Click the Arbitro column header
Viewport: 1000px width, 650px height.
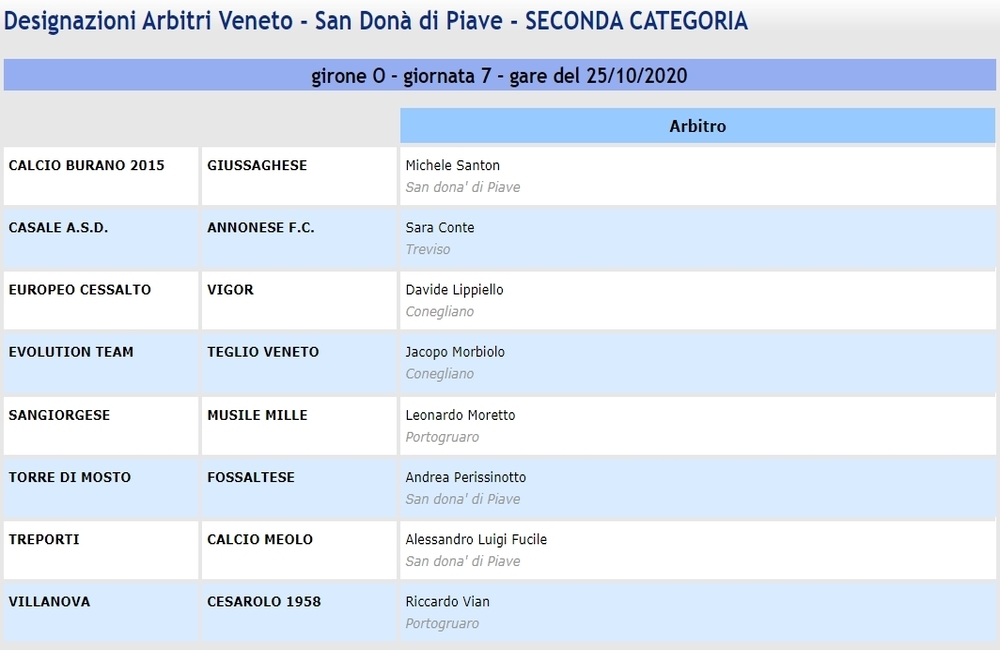tap(698, 126)
